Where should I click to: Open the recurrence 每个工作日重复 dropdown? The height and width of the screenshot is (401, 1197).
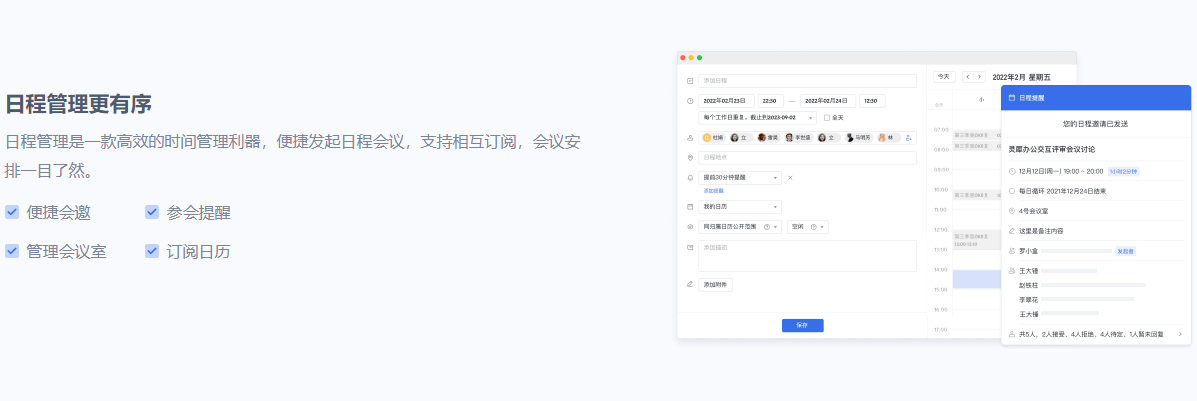[x=810, y=118]
